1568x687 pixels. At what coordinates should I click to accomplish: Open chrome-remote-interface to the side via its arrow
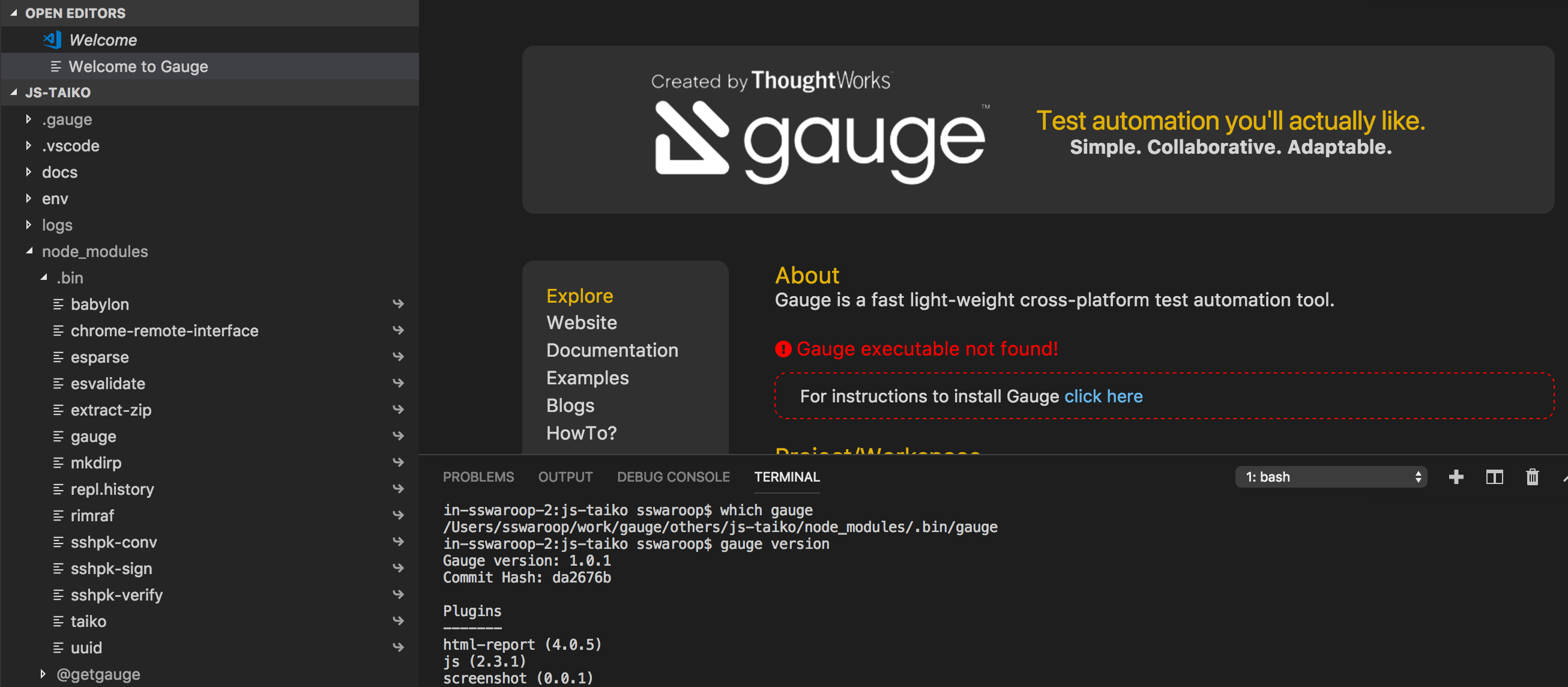(x=398, y=330)
